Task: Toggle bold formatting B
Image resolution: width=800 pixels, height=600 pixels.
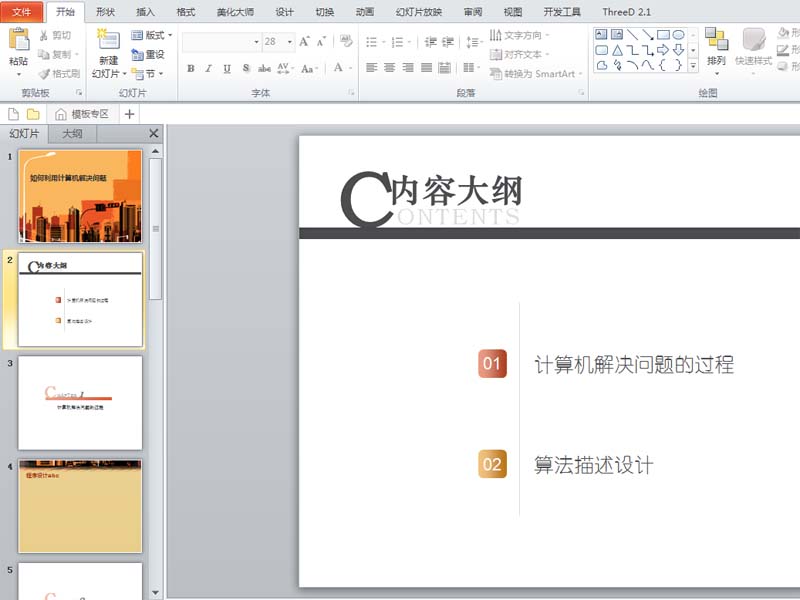Action: [x=191, y=68]
